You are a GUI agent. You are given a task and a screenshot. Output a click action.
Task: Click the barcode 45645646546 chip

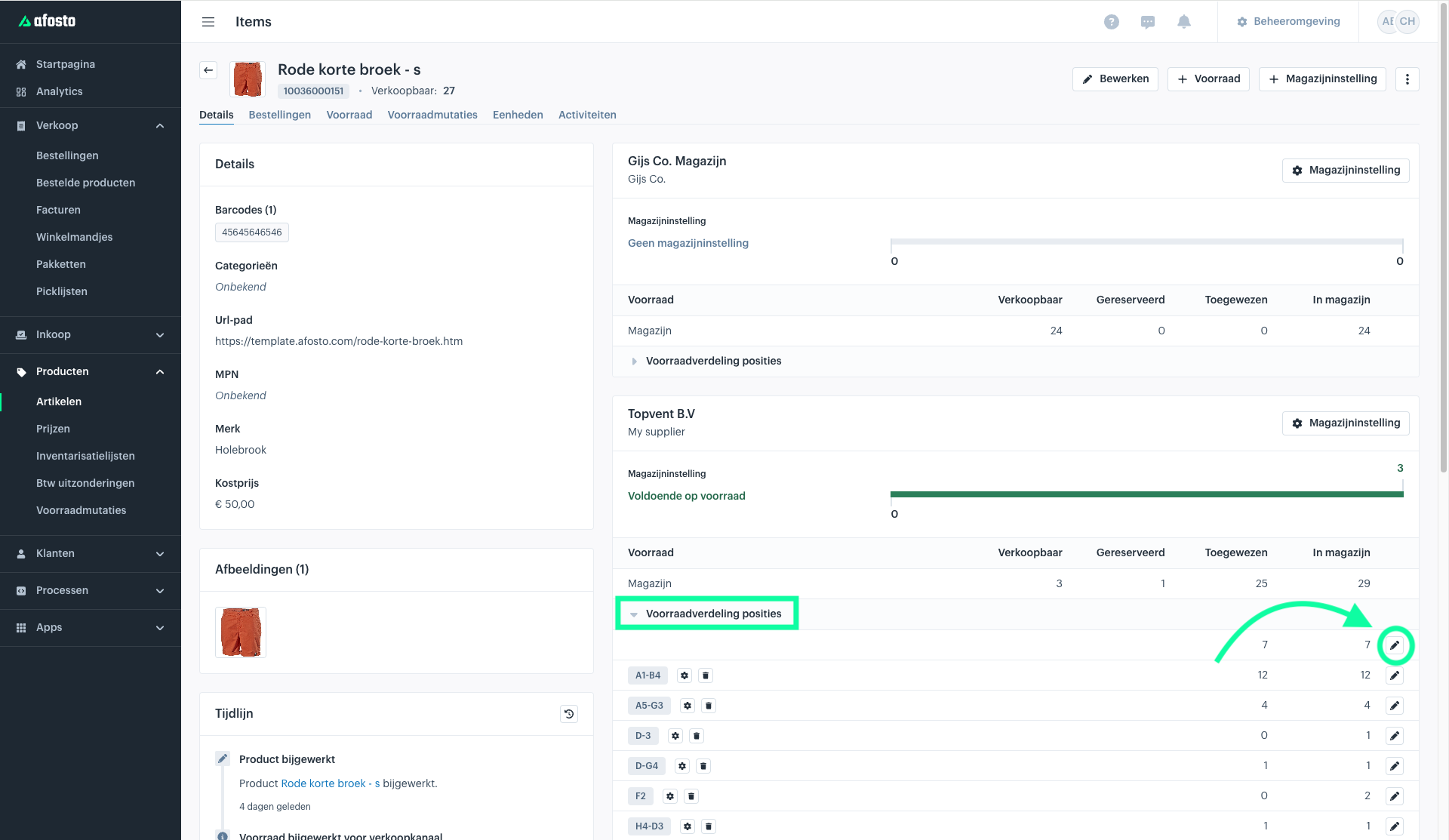coord(252,232)
